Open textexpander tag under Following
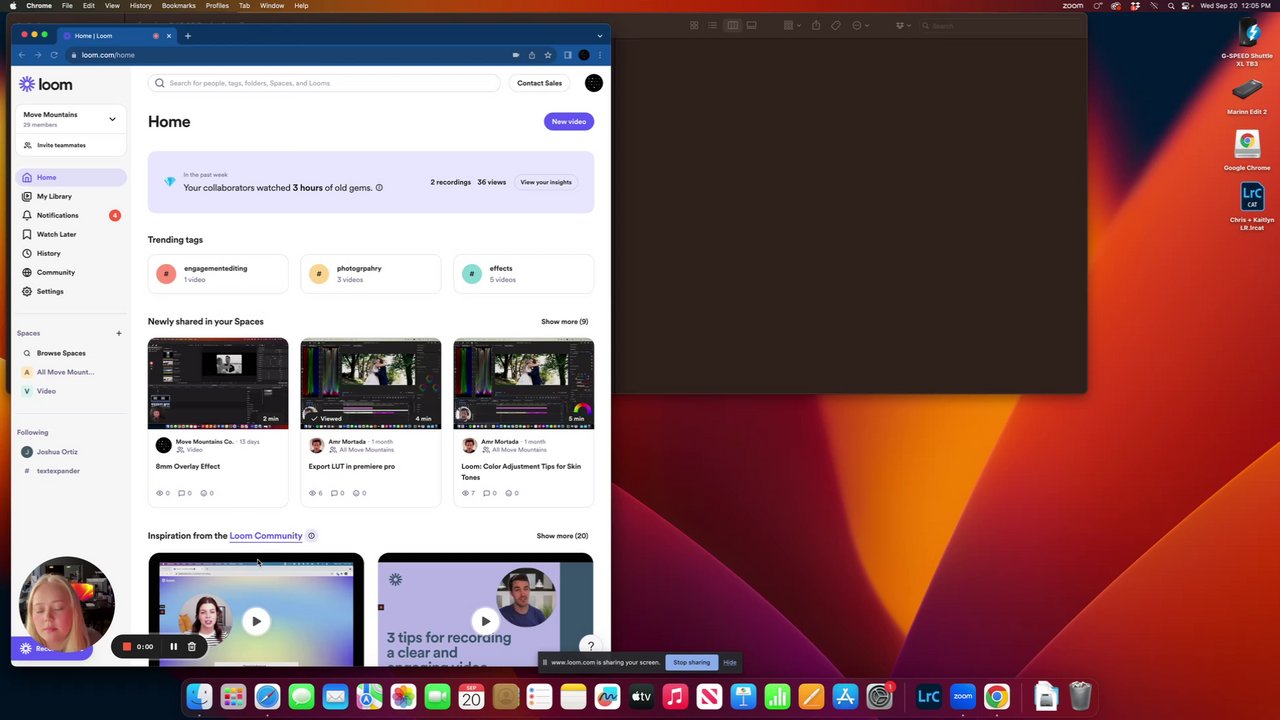Screen dimensions: 1280x720 [70, 471]
